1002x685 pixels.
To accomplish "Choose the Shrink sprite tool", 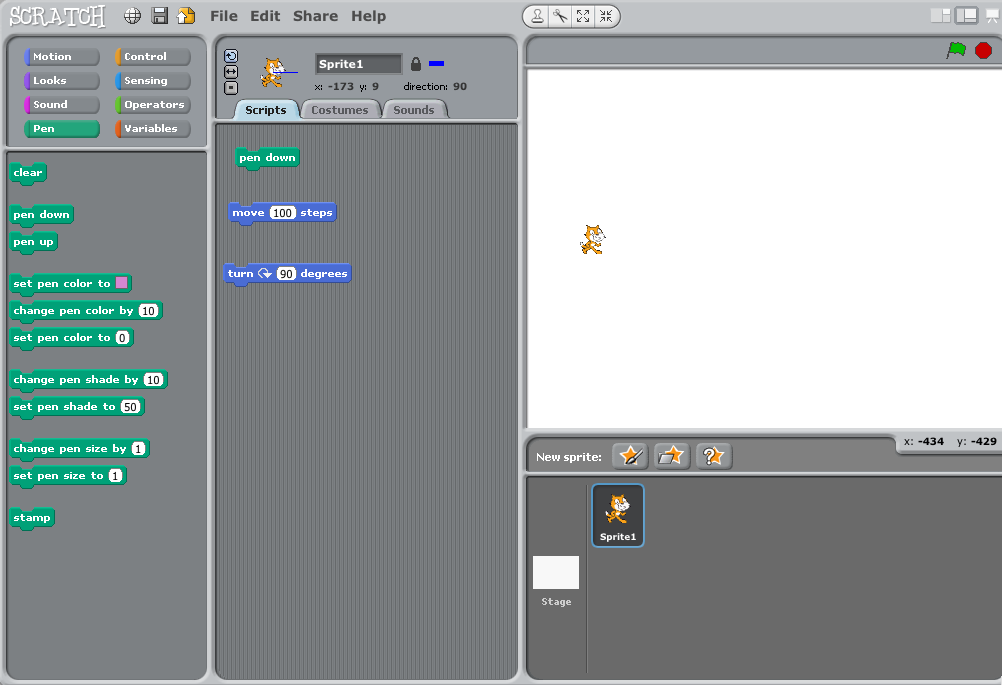I will point(606,16).
